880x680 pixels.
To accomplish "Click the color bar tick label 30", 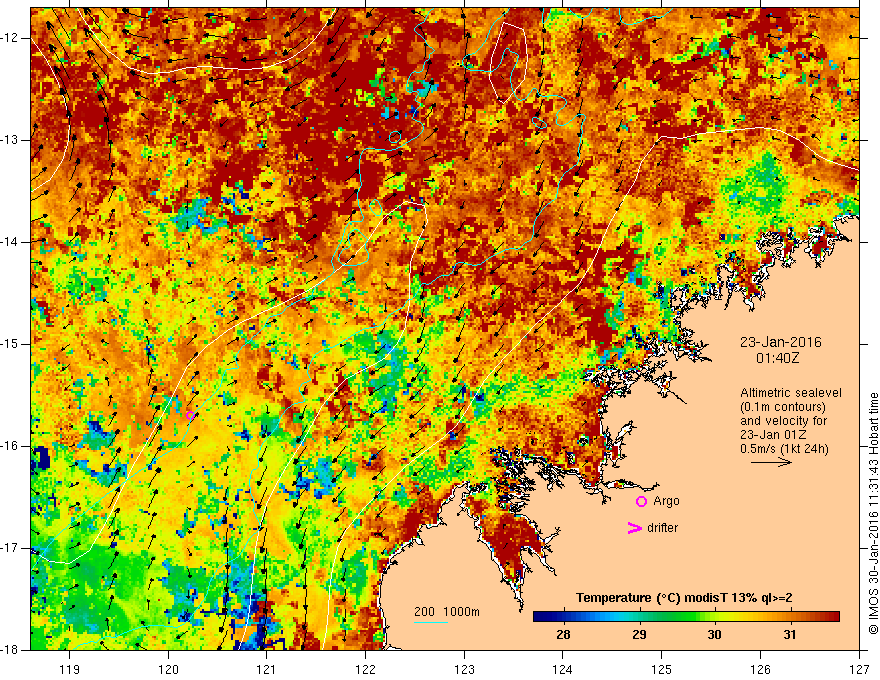I will (x=714, y=635).
